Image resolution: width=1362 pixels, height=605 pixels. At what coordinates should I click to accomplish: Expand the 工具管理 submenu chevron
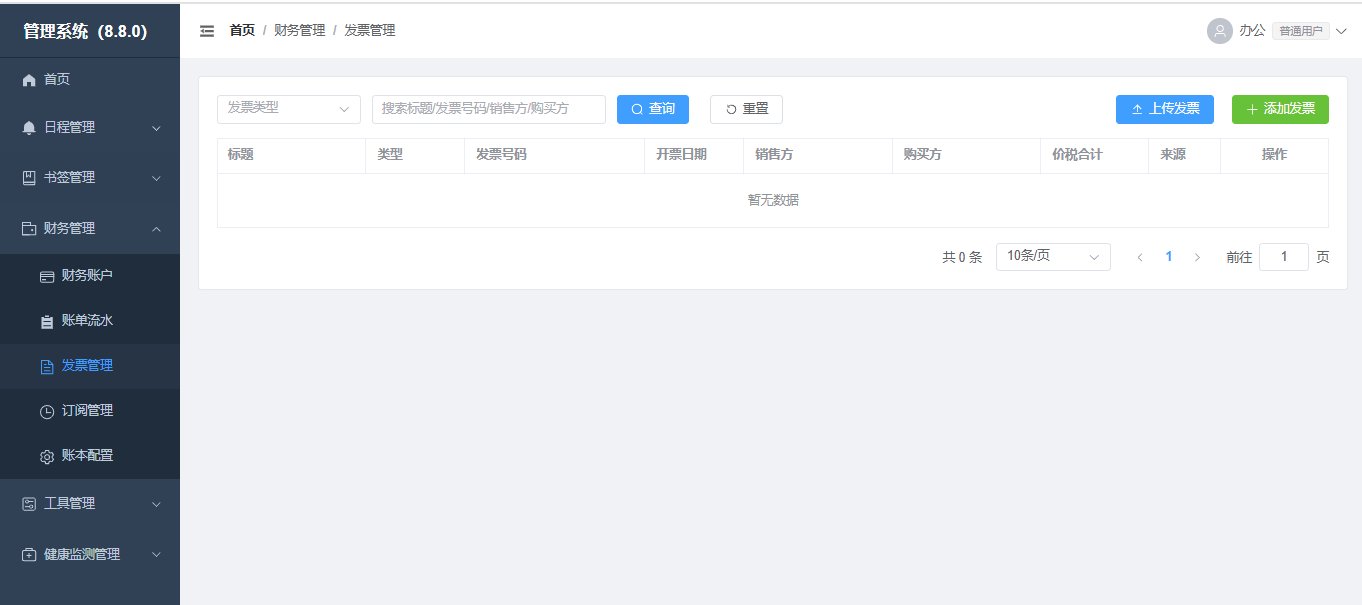click(x=156, y=504)
